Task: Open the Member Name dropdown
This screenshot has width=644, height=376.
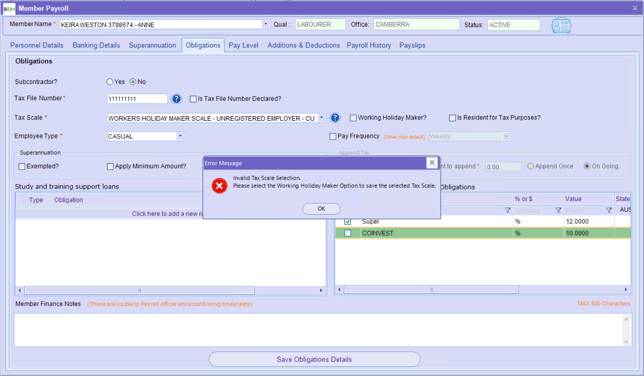Action: coord(266,24)
